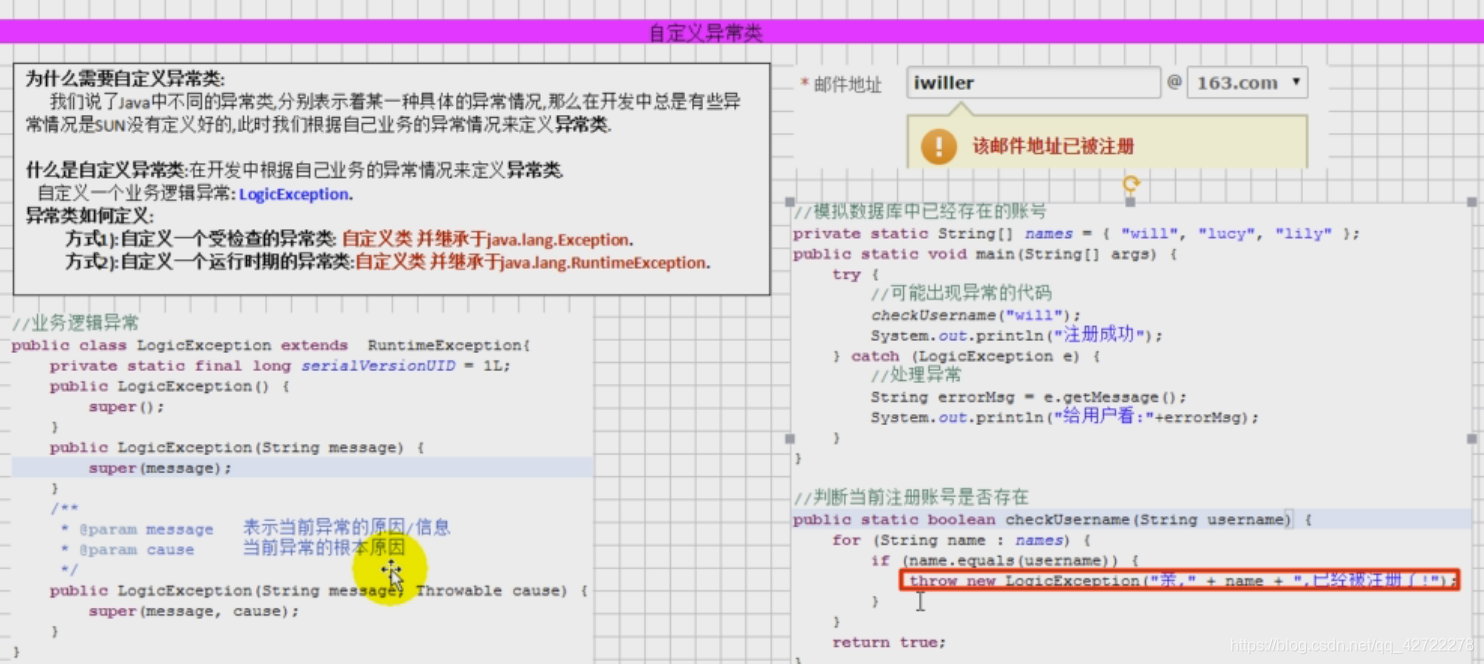
Task: Click the '方式2):自定义一个运行时期的异常类:' text
Action: pos(209,263)
